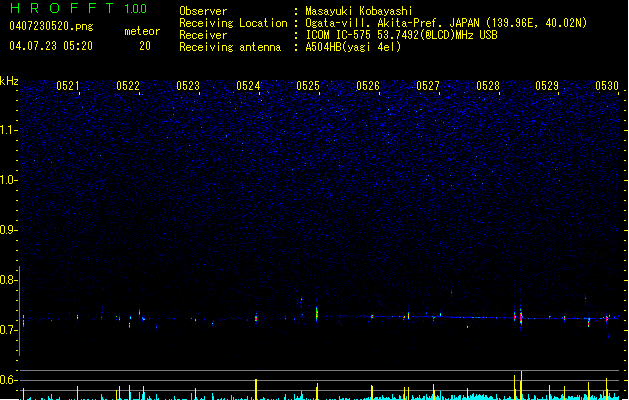Click the yellow intensity peak at 0524
Viewport: 629px width, 400px height.
click(x=256, y=389)
